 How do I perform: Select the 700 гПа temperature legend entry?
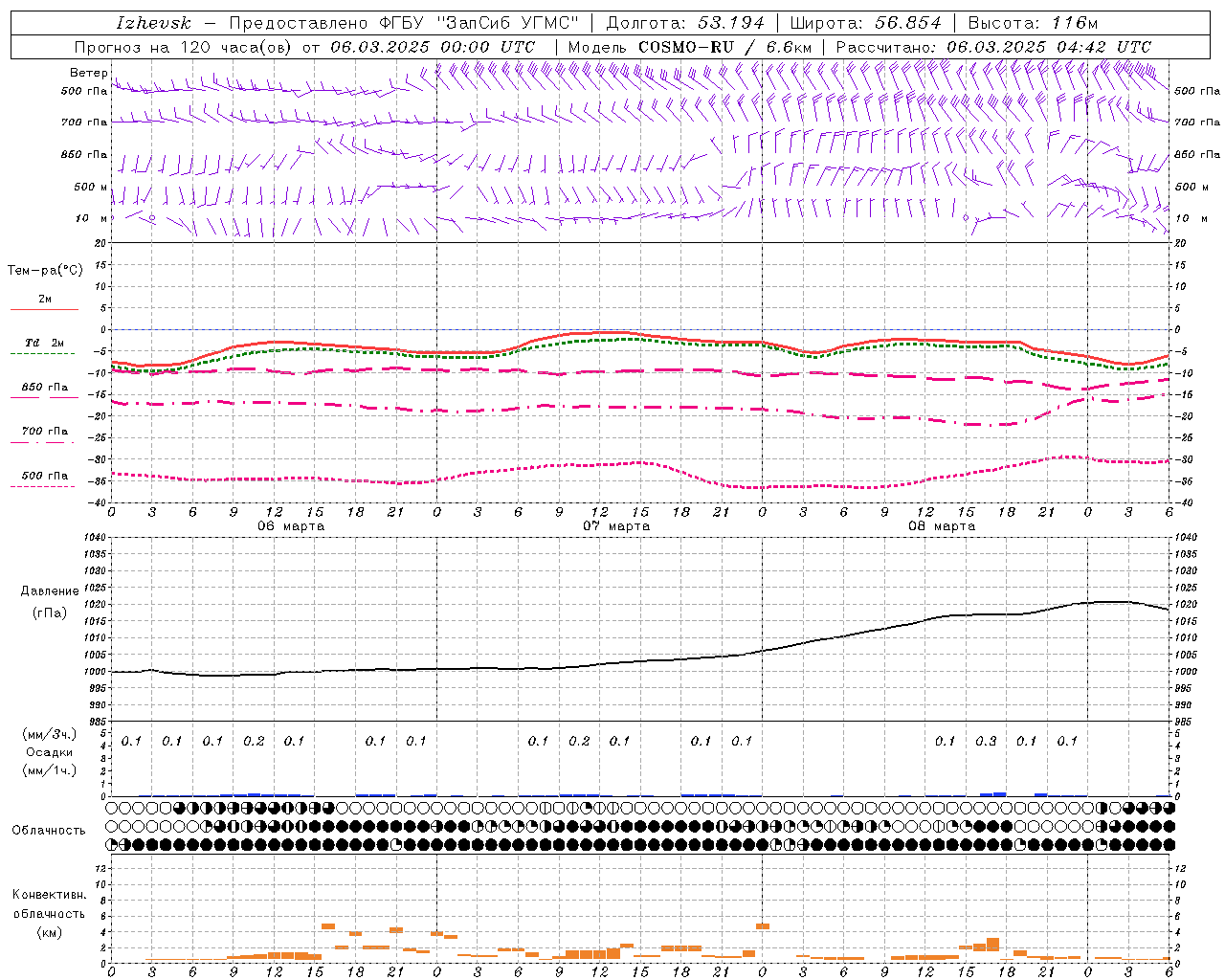pos(45,432)
